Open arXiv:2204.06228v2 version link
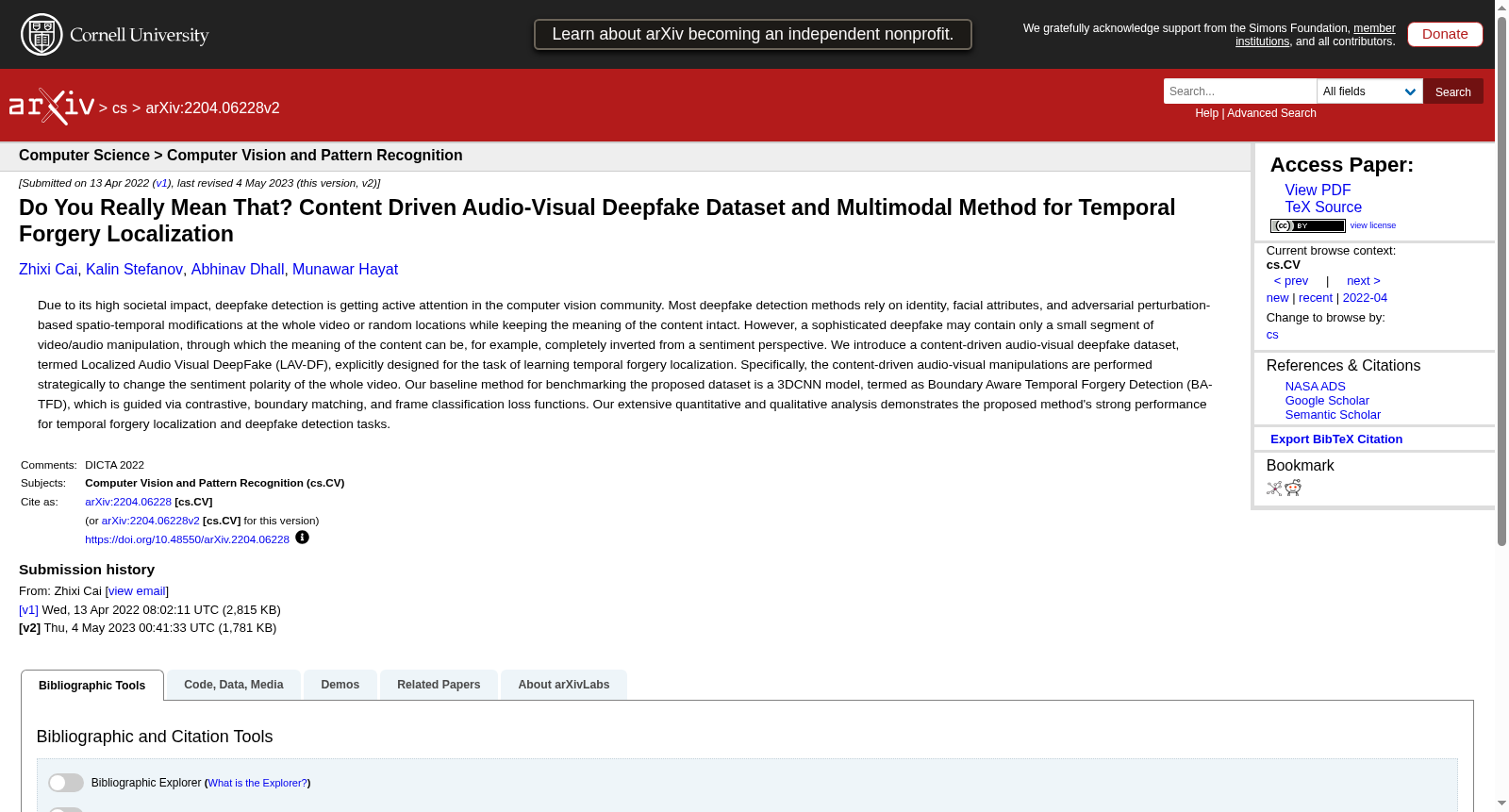 coord(151,521)
